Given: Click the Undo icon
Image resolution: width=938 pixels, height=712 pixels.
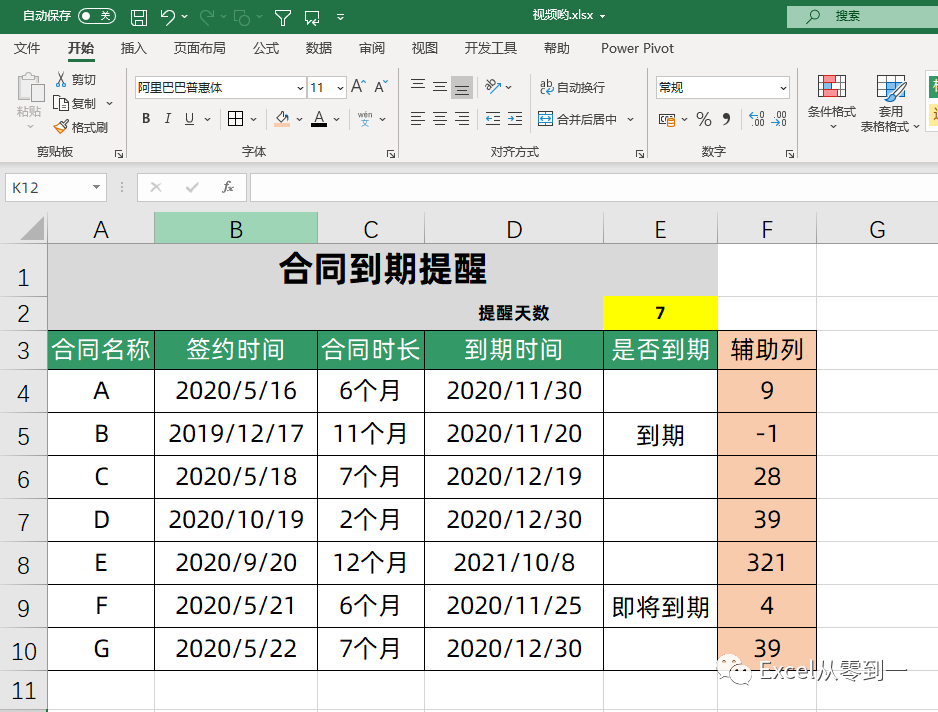Looking at the screenshot, I should coord(168,16).
